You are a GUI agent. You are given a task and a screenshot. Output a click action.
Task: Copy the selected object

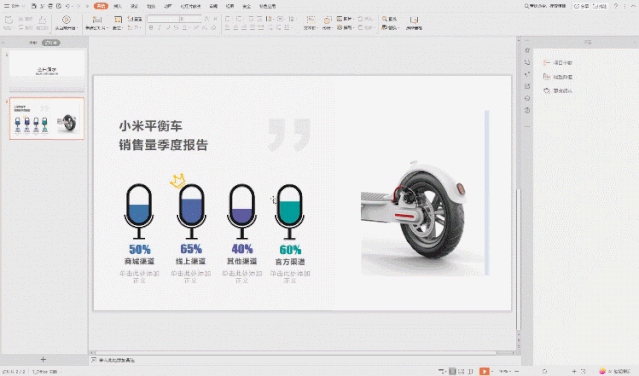coord(25,28)
